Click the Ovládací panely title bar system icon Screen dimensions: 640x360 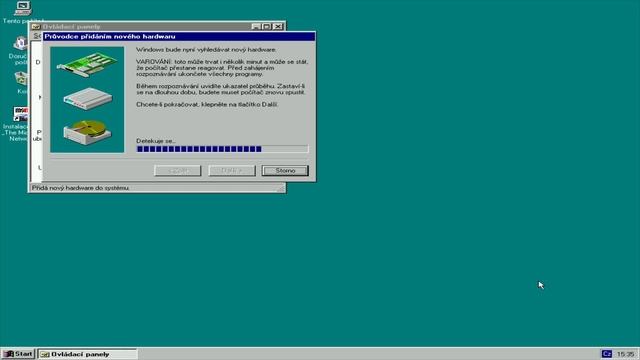click(x=36, y=27)
